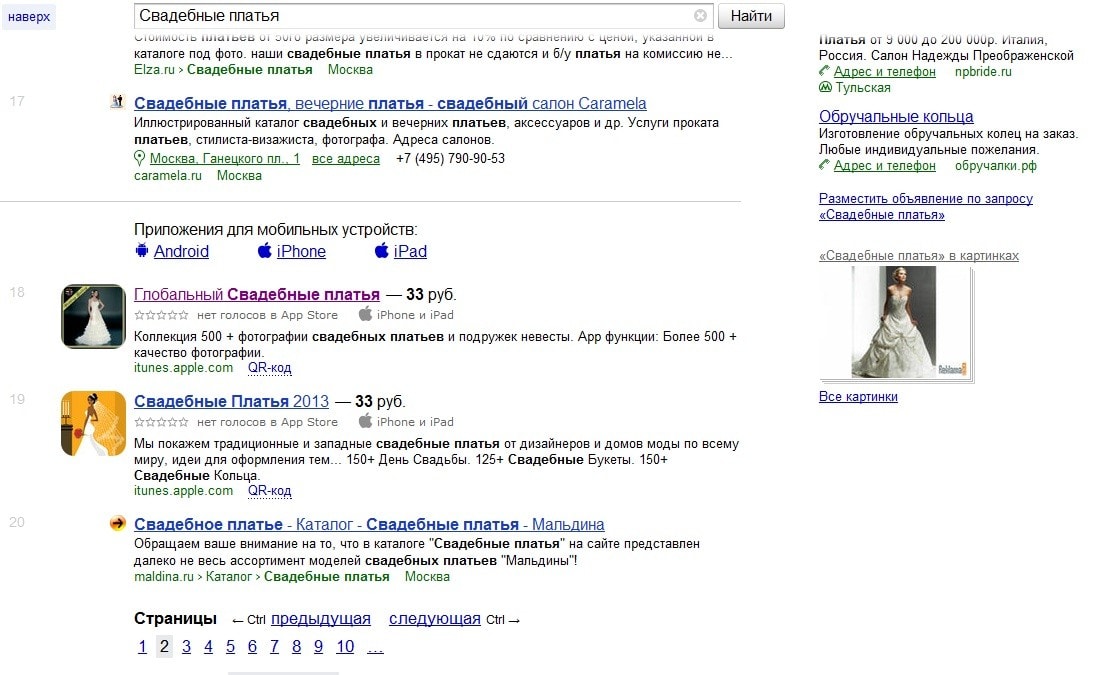Open the Обручальные кольца ad link
This screenshot has width=1101, height=675.
pyautogui.click(x=896, y=117)
